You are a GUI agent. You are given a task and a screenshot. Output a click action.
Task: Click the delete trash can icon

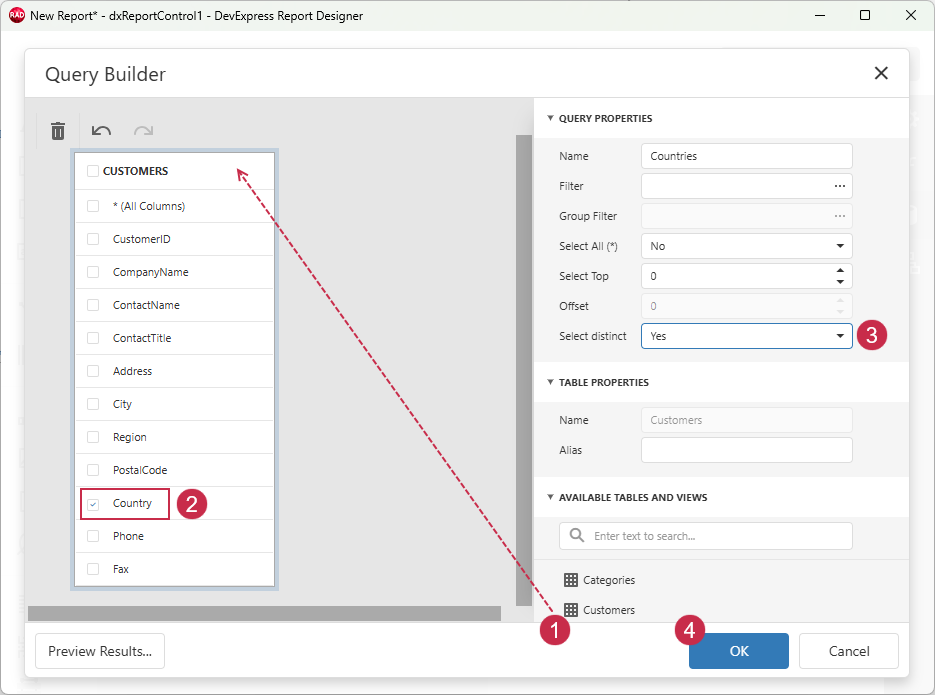coord(58,131)
